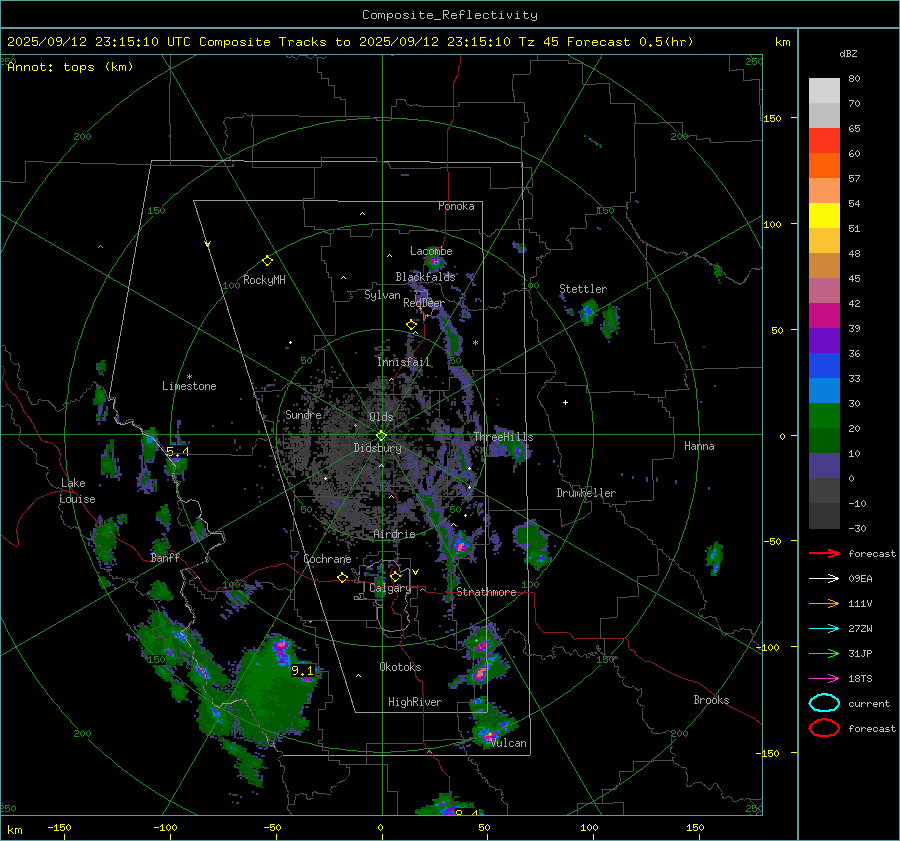Click the Airdrie town label

pyautogui.click(x=394, y=534)
